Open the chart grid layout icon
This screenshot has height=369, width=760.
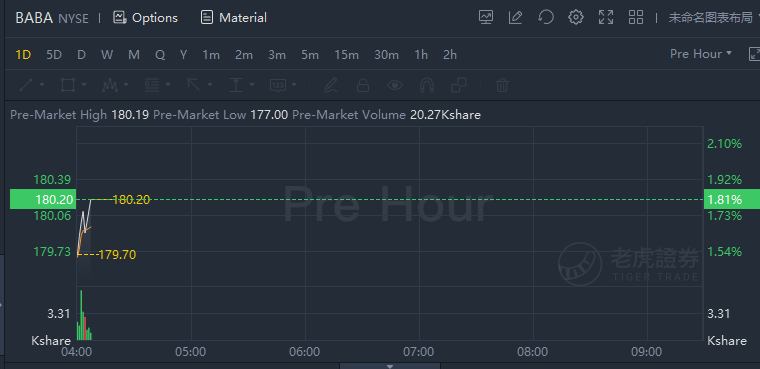click(636, 17)
